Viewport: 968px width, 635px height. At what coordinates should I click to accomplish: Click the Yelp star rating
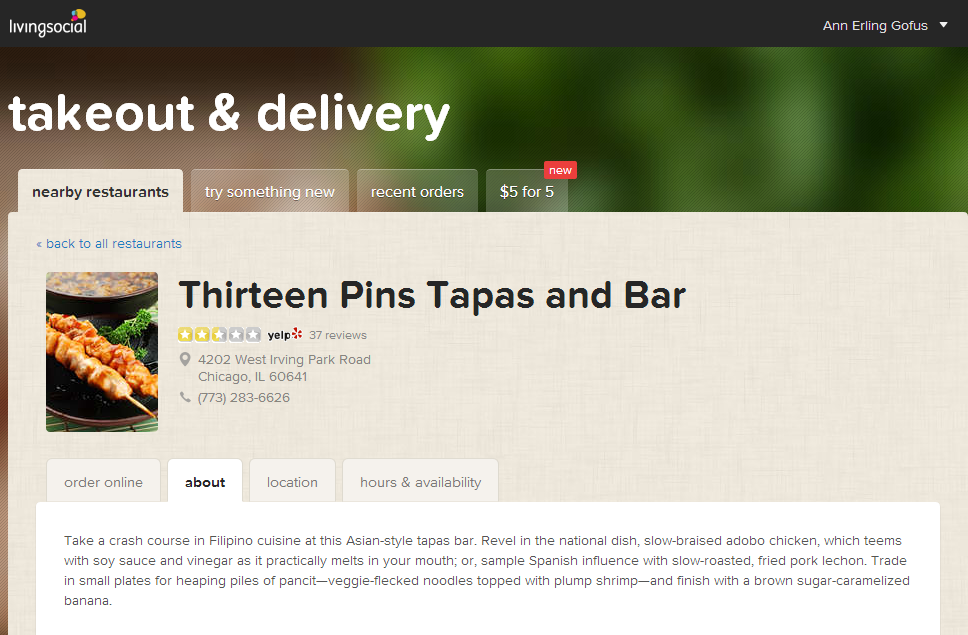pos(219,334)
